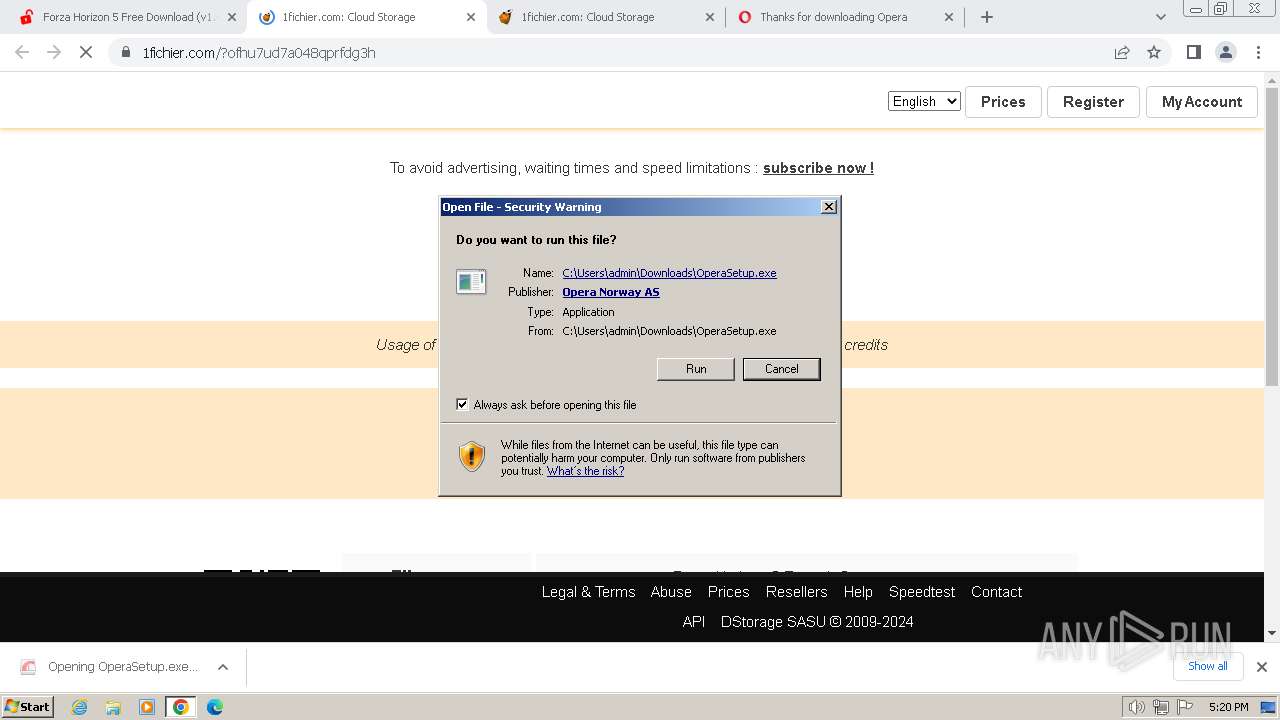Screen dimensions: 1280x720
Task: Expand the tab search dropdown arrow
Action: [x=1160, y=17]
